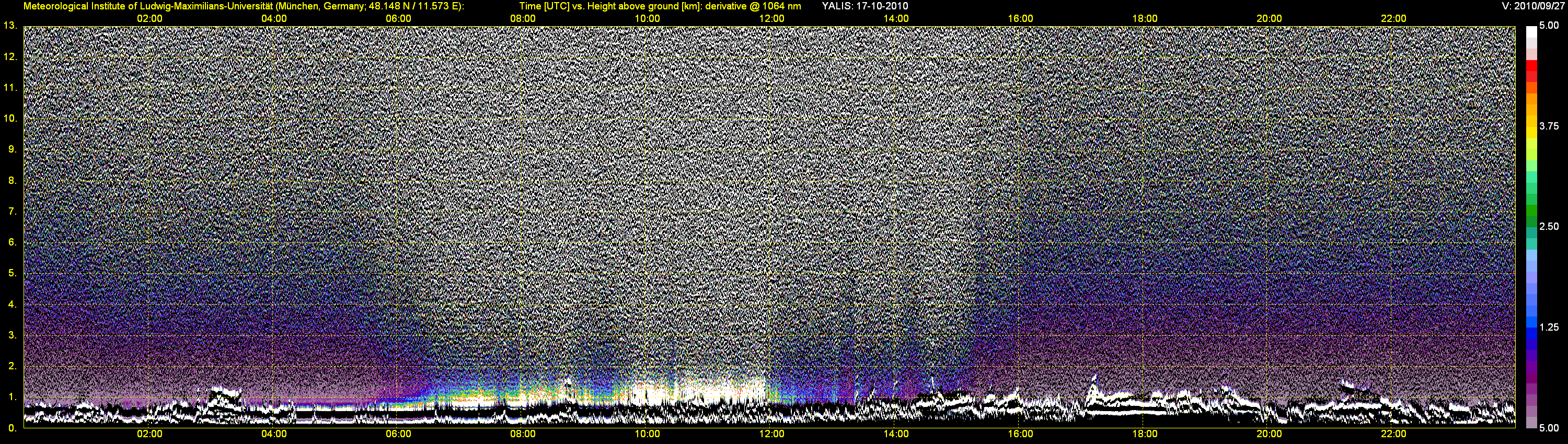Click the 18:00 label on the lower time axis
This screenshot has height=444, width=1568.
point(1144,434)
